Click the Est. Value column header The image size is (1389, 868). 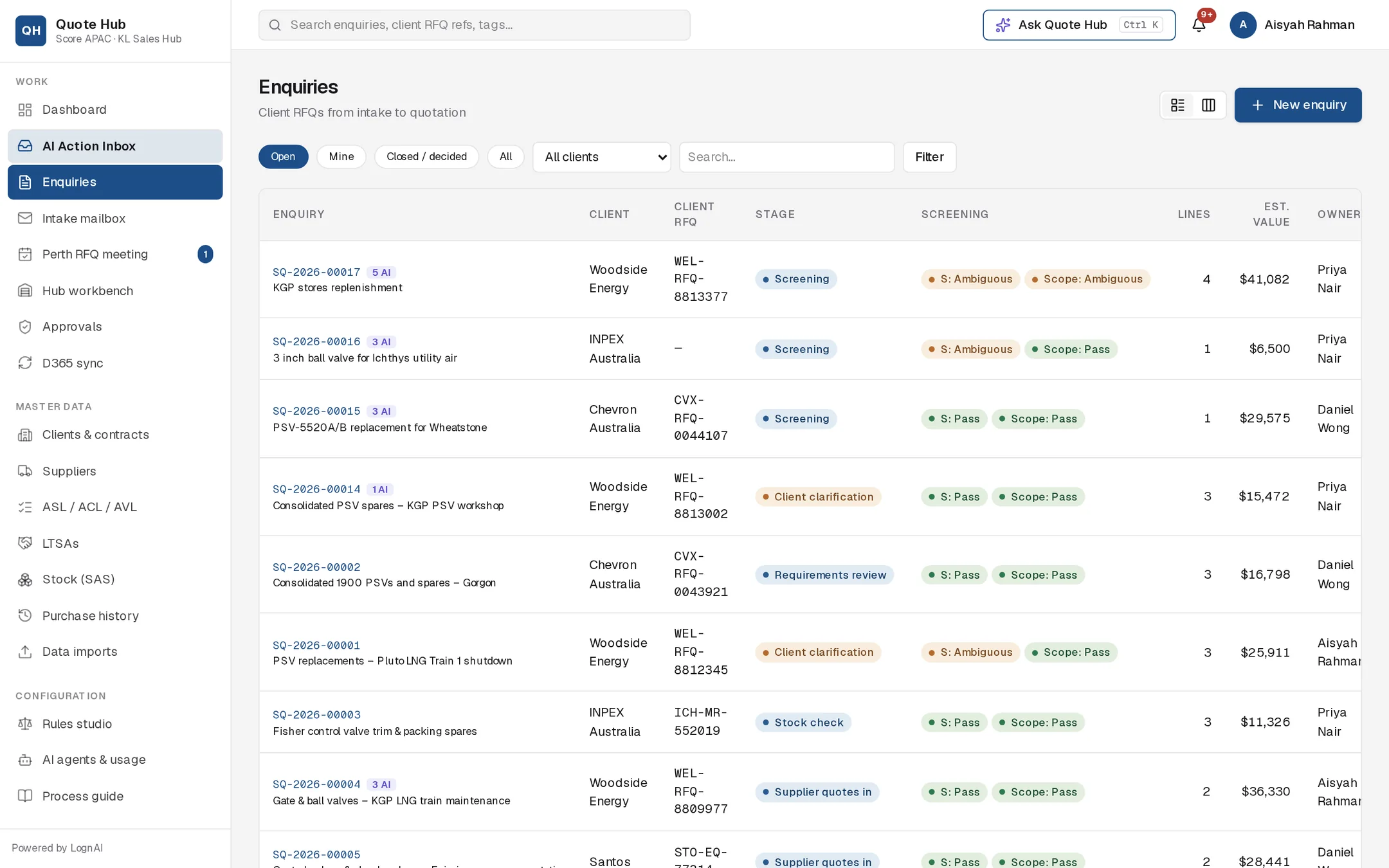tap(1271, 215)
